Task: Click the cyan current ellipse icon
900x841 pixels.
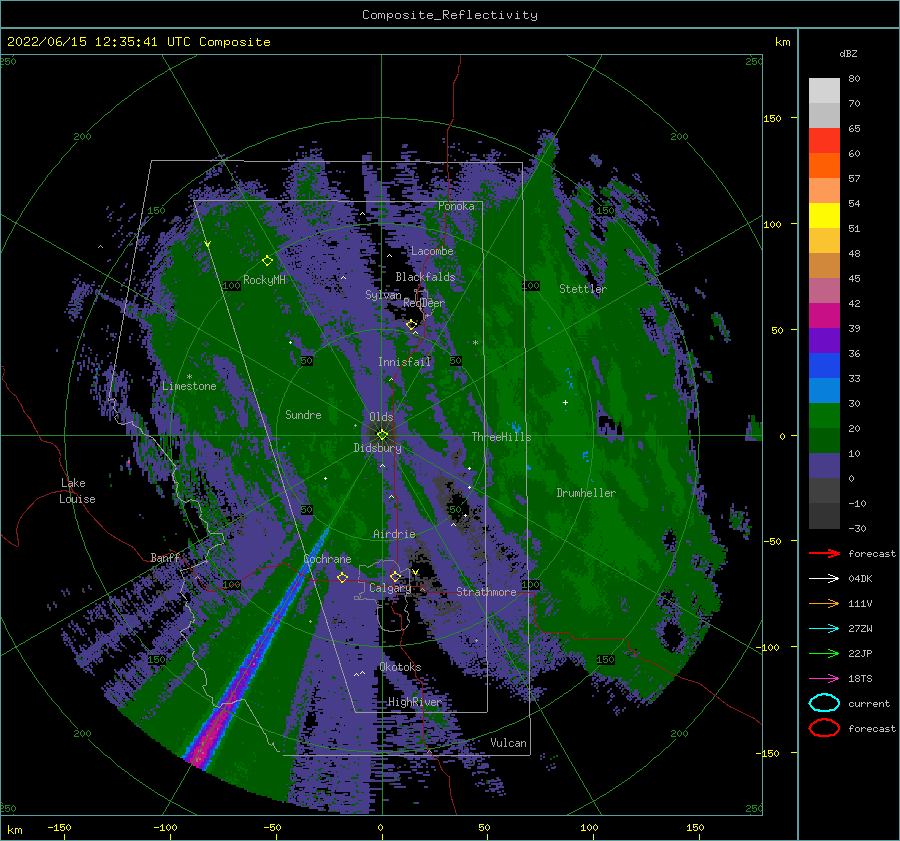Action: coord(824,703)
